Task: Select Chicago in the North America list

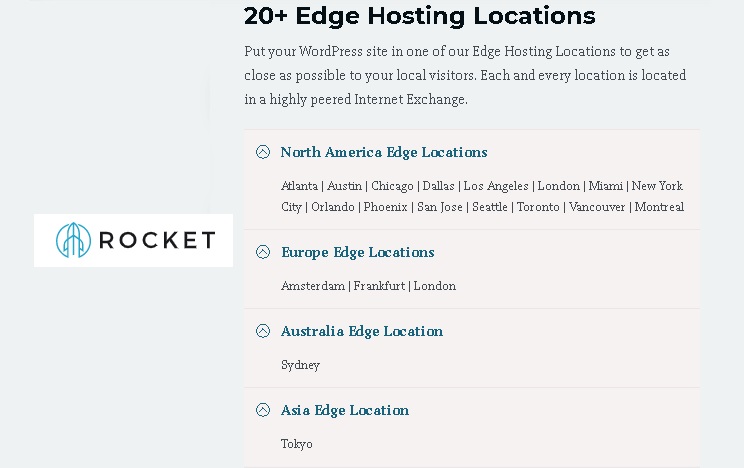Action: click(x=392, y=186)
